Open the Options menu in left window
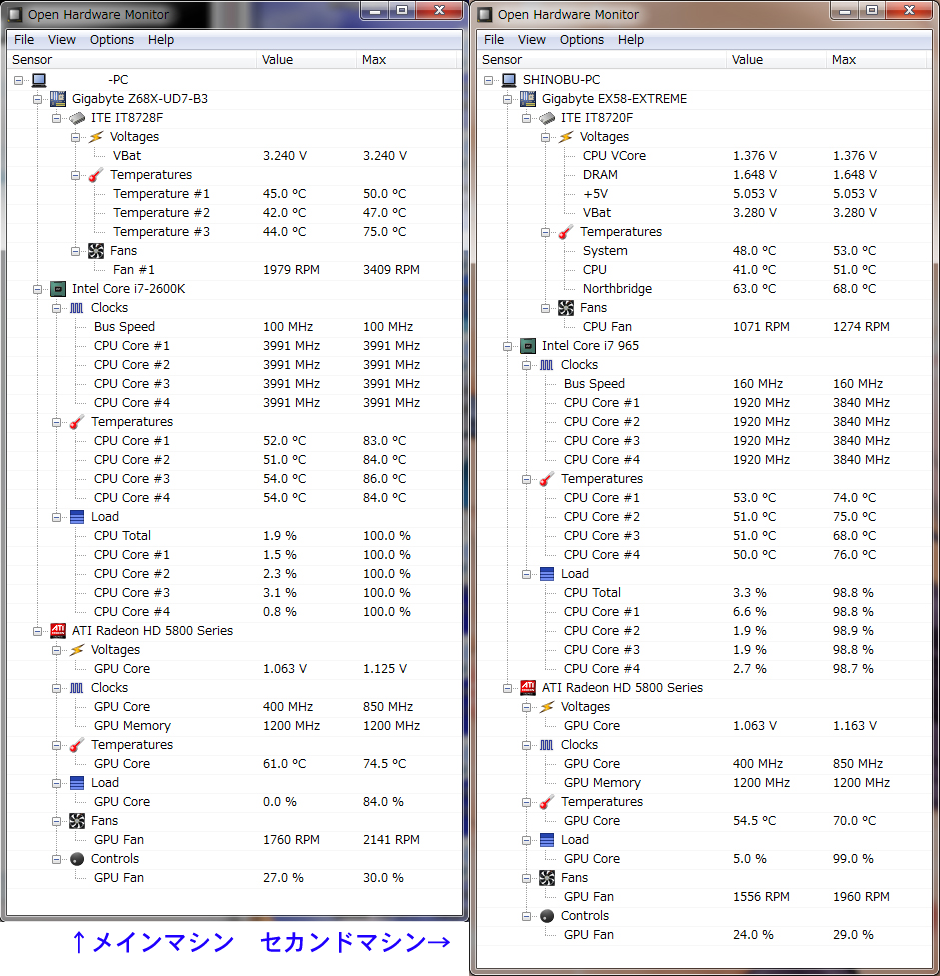Viewport: 940px width, 976px height. (111, 40)
